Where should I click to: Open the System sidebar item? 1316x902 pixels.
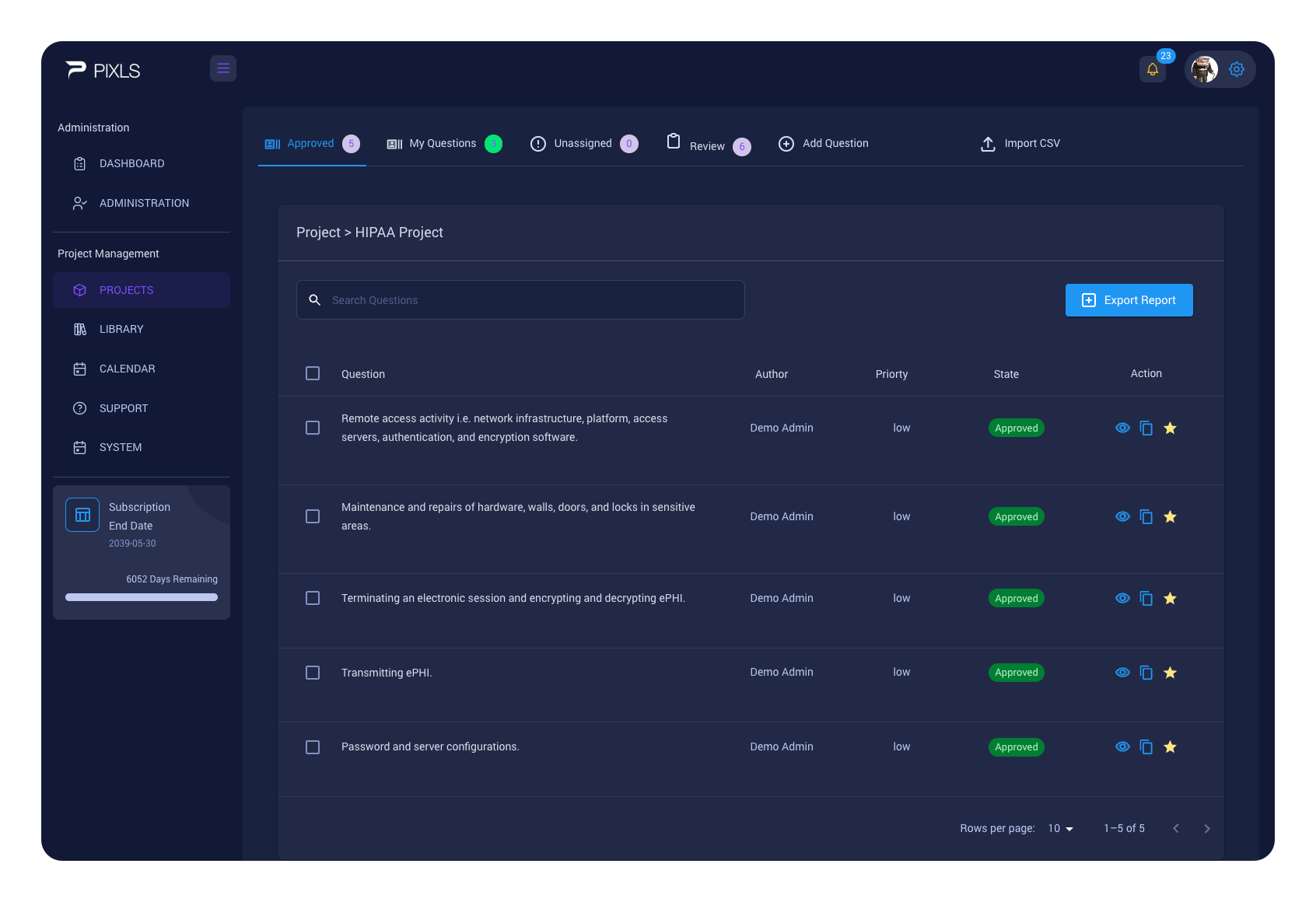point(142,447)
